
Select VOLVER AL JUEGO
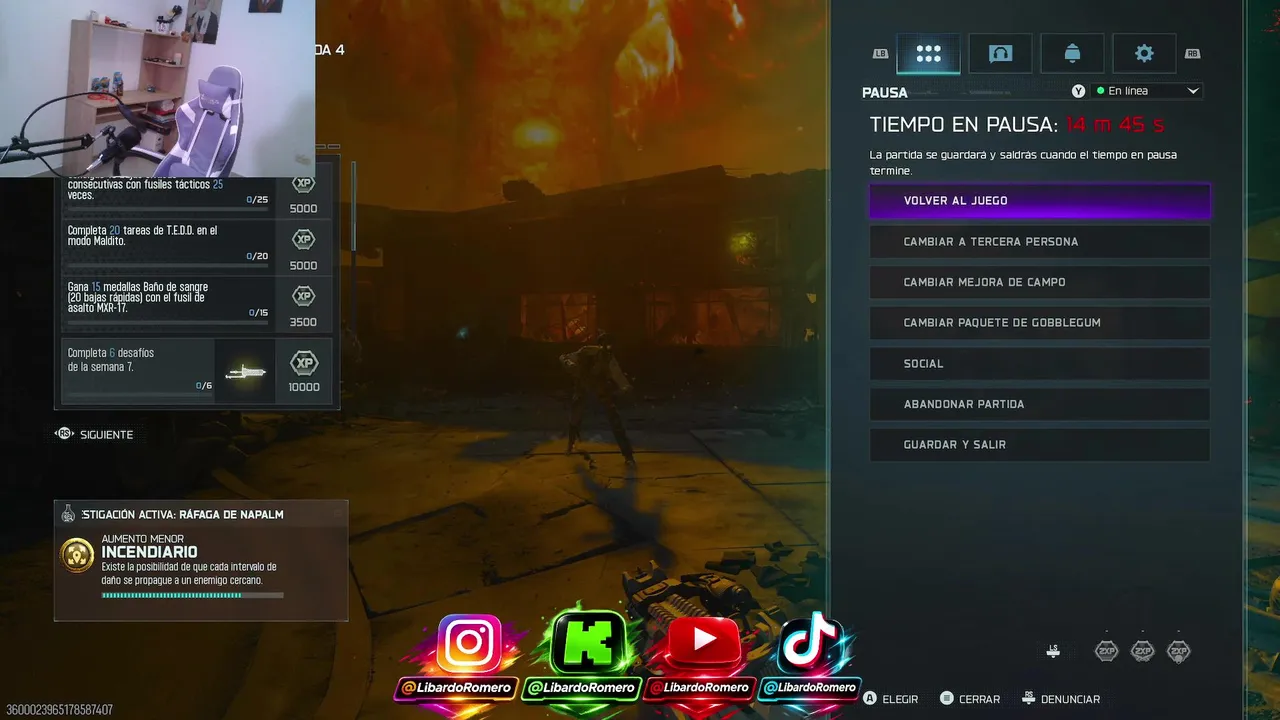click(x=1040, y=201)
